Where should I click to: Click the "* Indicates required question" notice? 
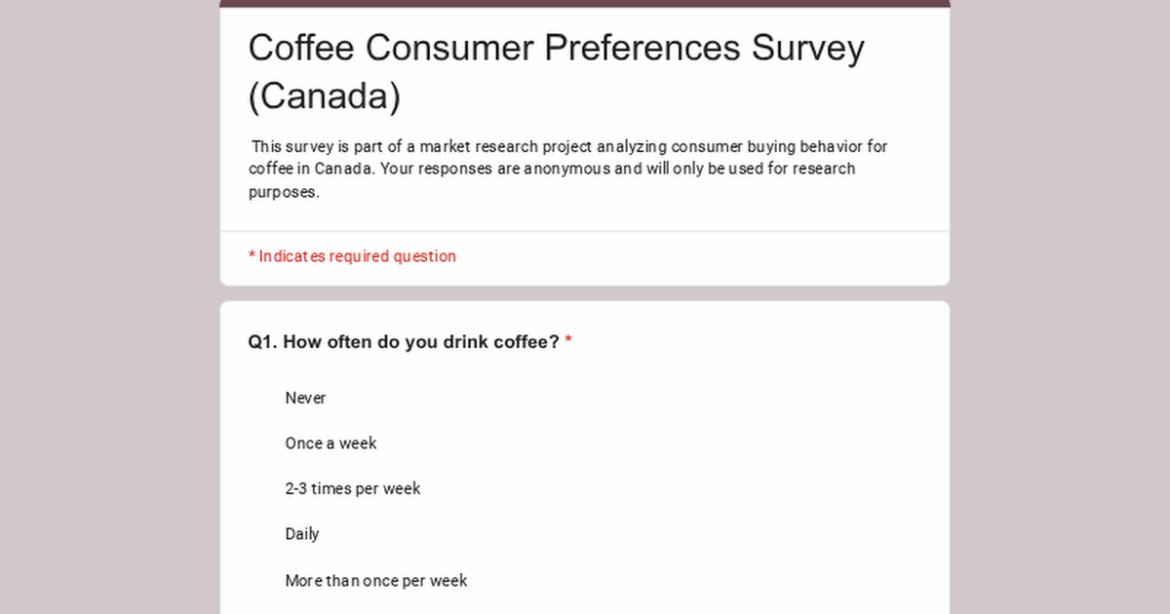[x=351, y=256]
